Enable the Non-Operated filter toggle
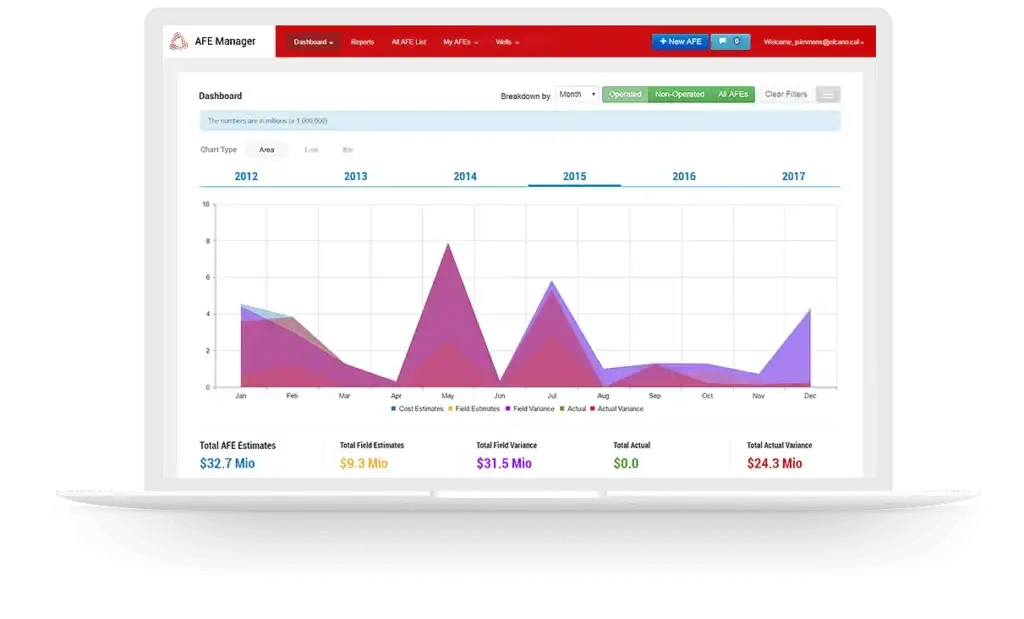 point(679,95)
